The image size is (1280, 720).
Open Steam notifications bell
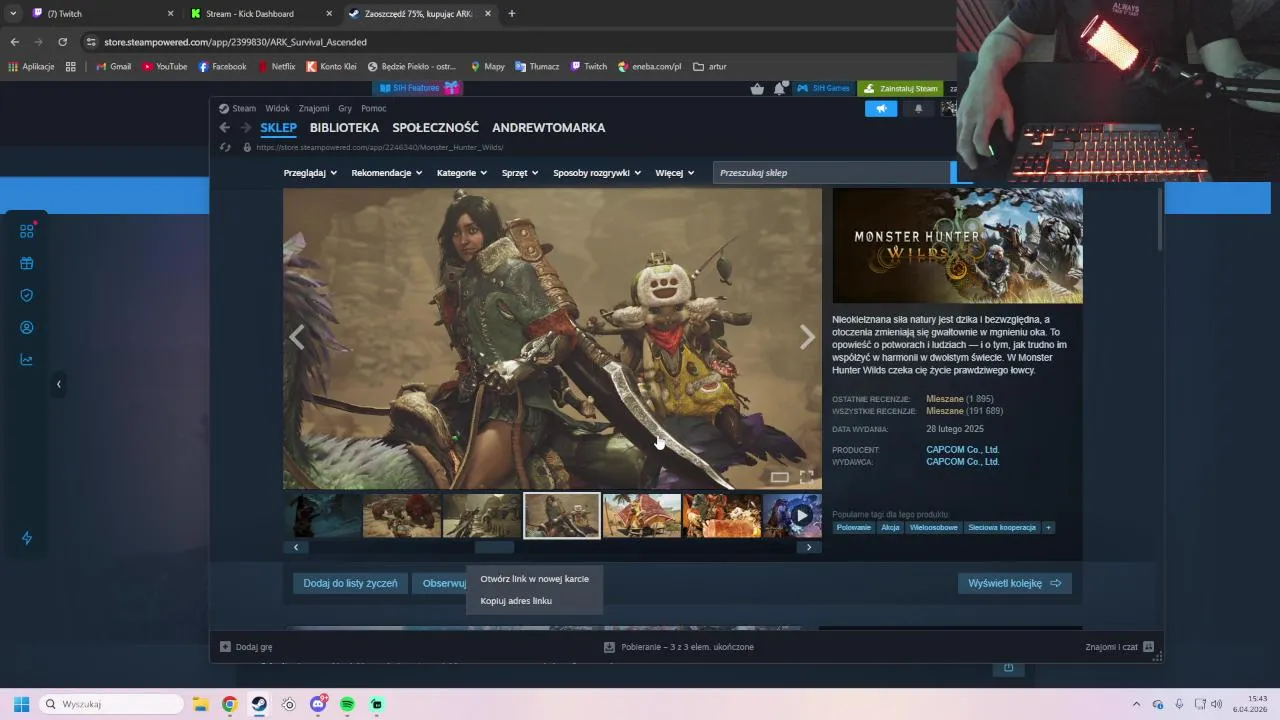918,108
